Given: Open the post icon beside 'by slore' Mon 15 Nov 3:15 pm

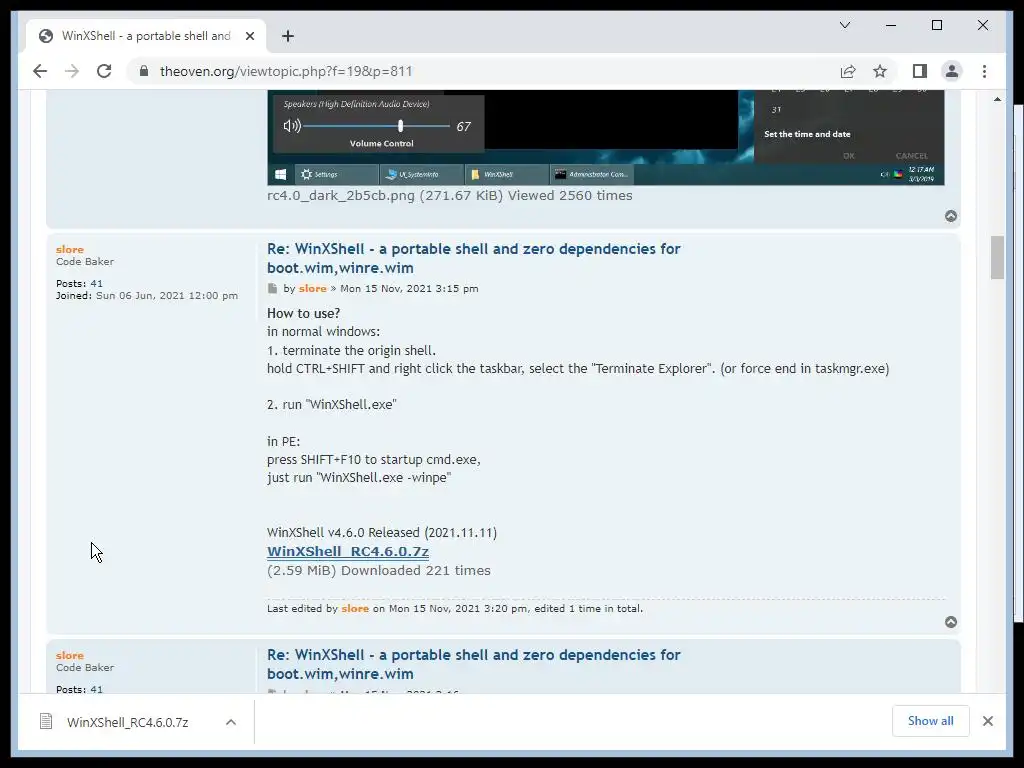Looking at the screenshot, I should click(x=272, y=289).
